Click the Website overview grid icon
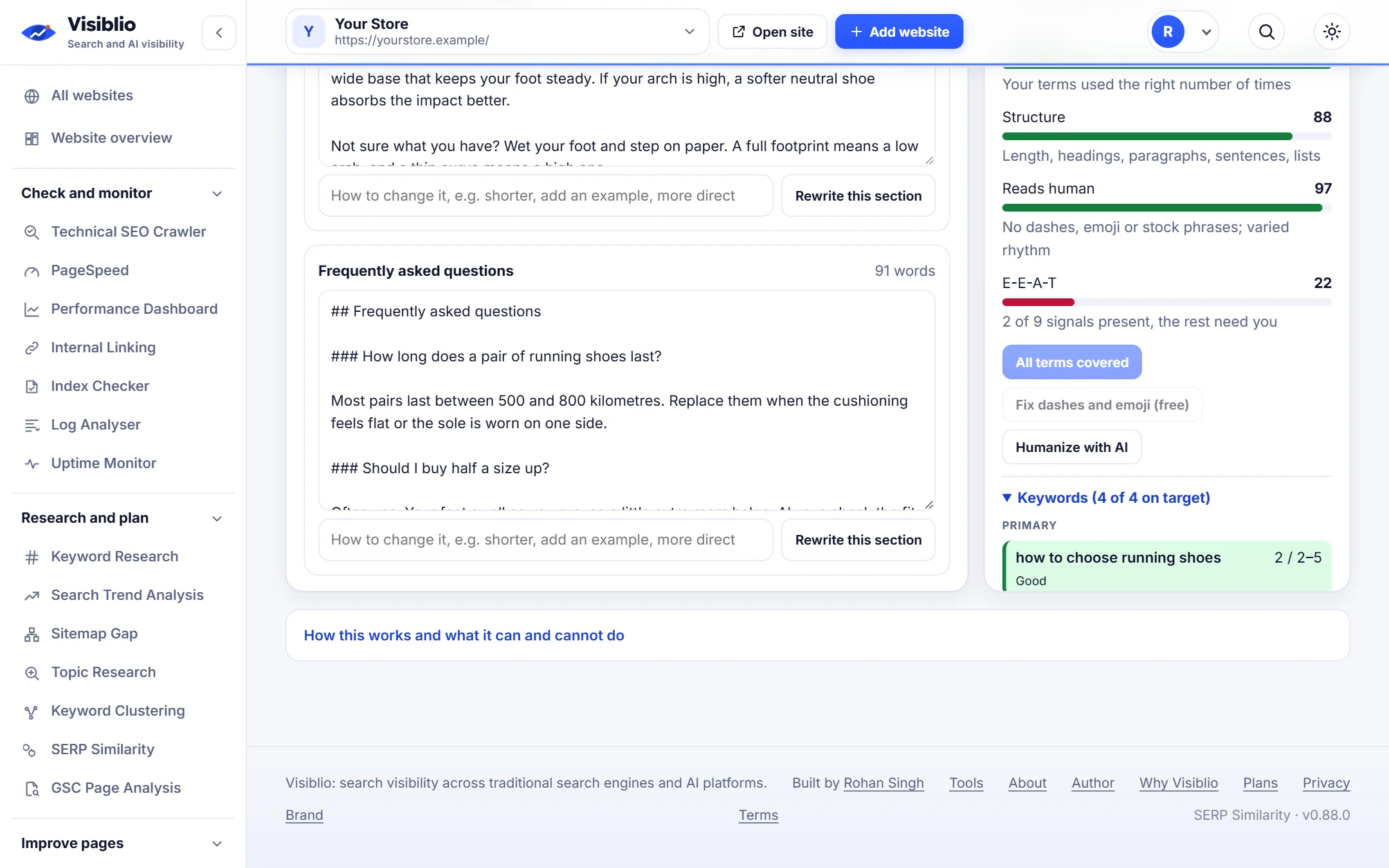 coord(32,138)
